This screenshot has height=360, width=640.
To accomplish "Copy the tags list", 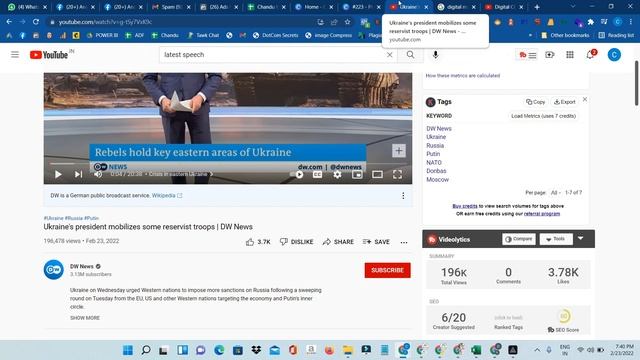I will (536, 102).
